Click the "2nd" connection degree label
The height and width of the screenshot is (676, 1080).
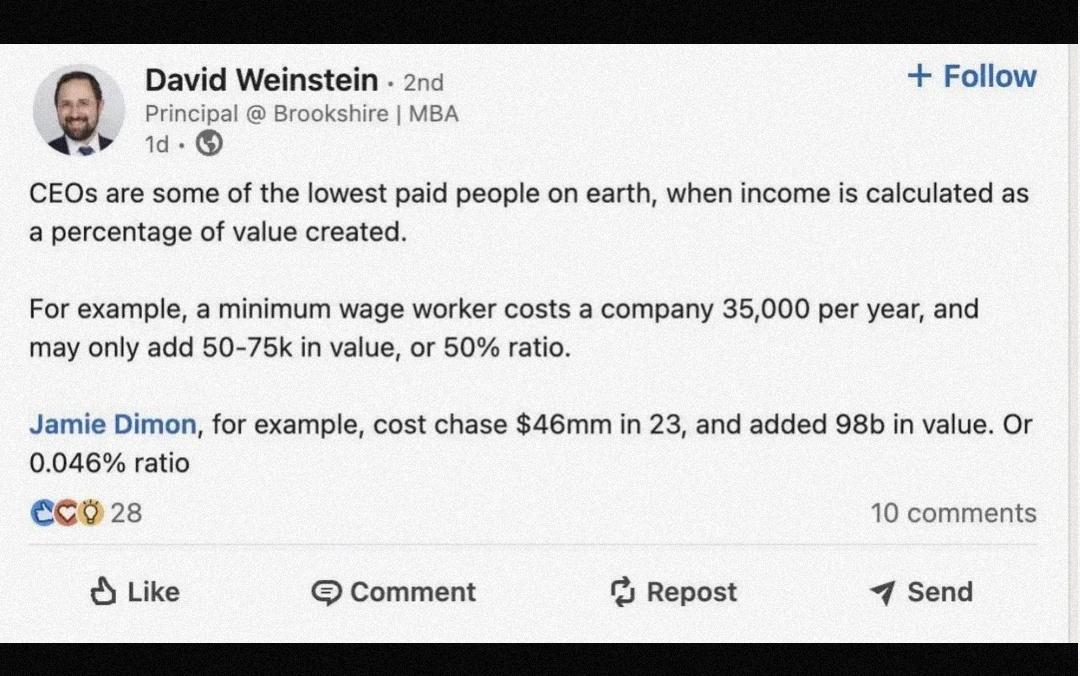point(423,82)
